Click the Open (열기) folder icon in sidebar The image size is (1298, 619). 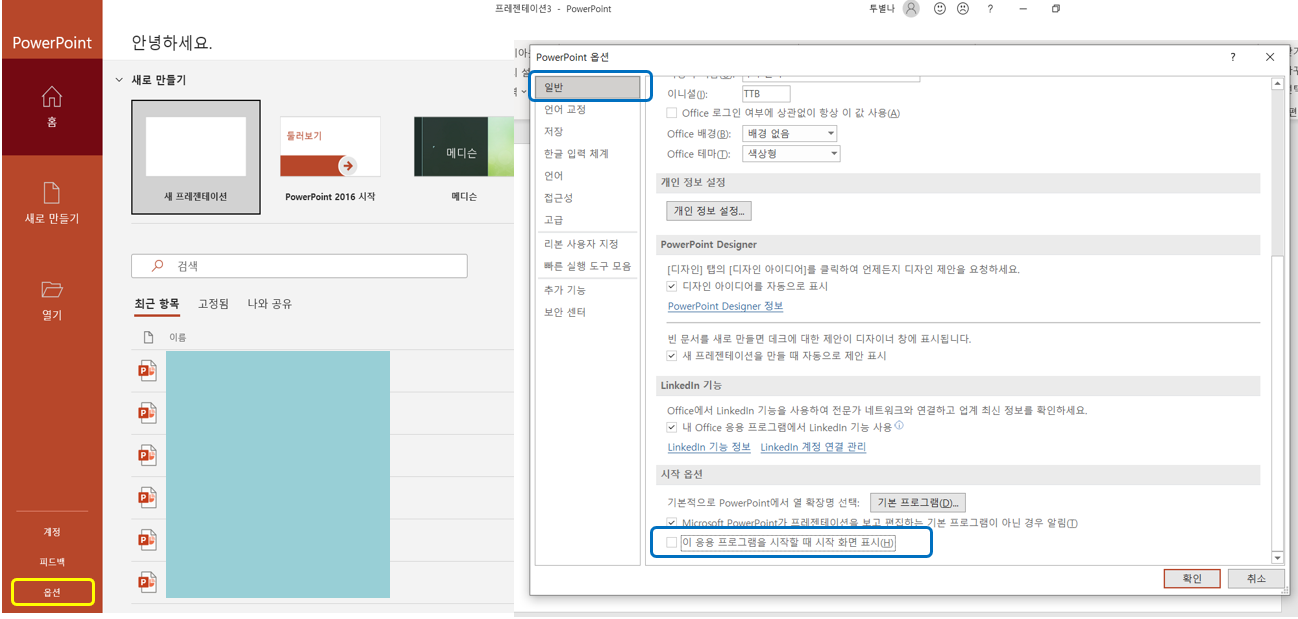[x=51, y=290]
